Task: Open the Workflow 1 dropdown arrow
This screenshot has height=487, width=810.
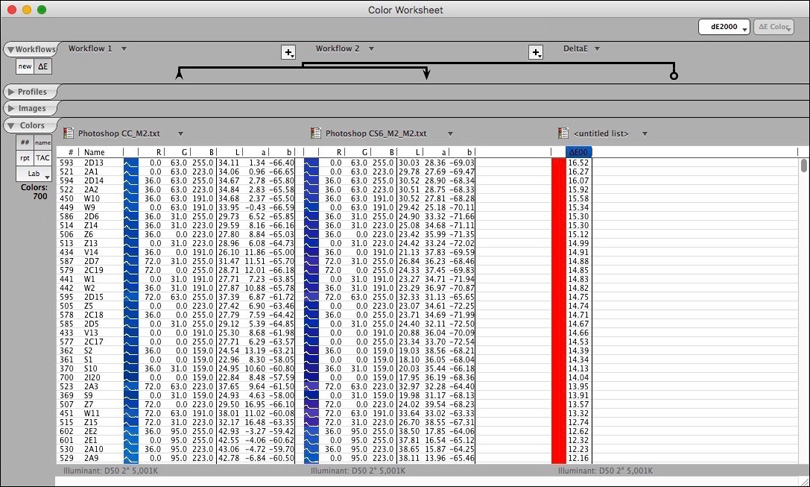Action: pyautogui.click(x=124, y=49)
